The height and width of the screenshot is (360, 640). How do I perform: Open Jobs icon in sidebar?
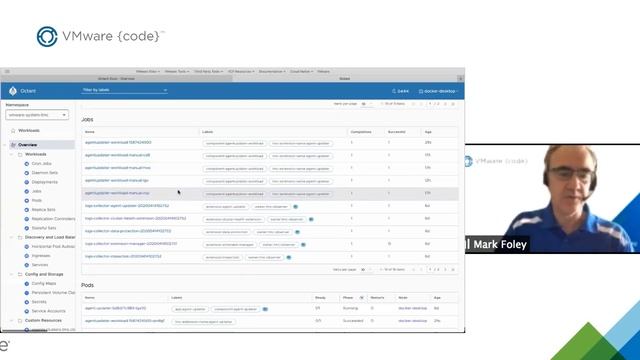click(x=27, y=191)
